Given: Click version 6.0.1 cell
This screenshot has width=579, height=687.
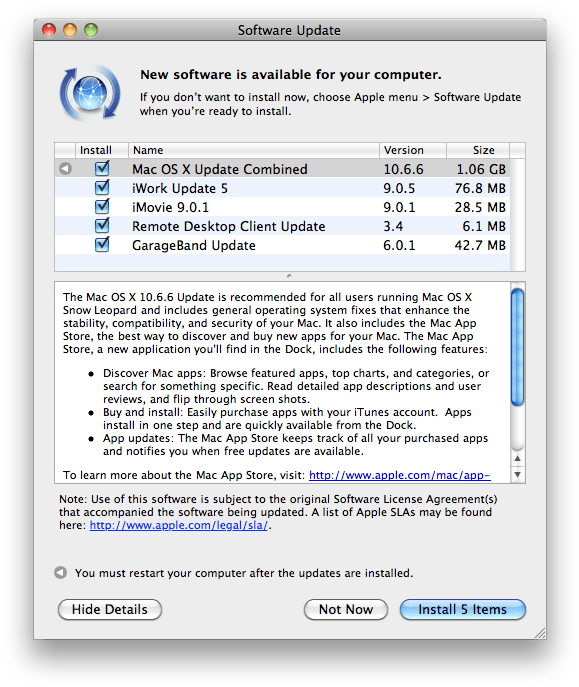Looking at the screenshot, I should point(399,245).
